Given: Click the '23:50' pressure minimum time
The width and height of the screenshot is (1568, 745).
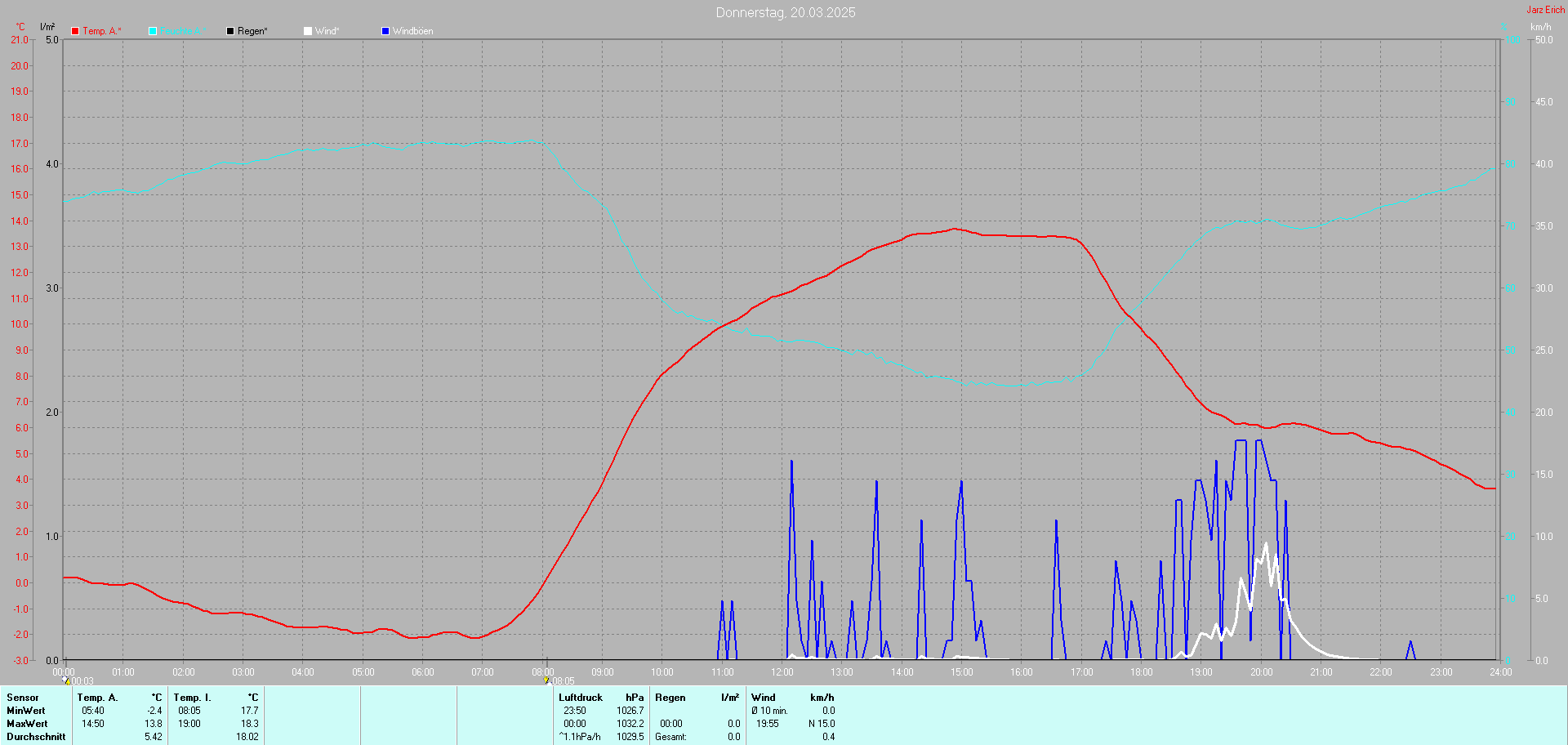Looking at the screenshot, I should (575, 711).
